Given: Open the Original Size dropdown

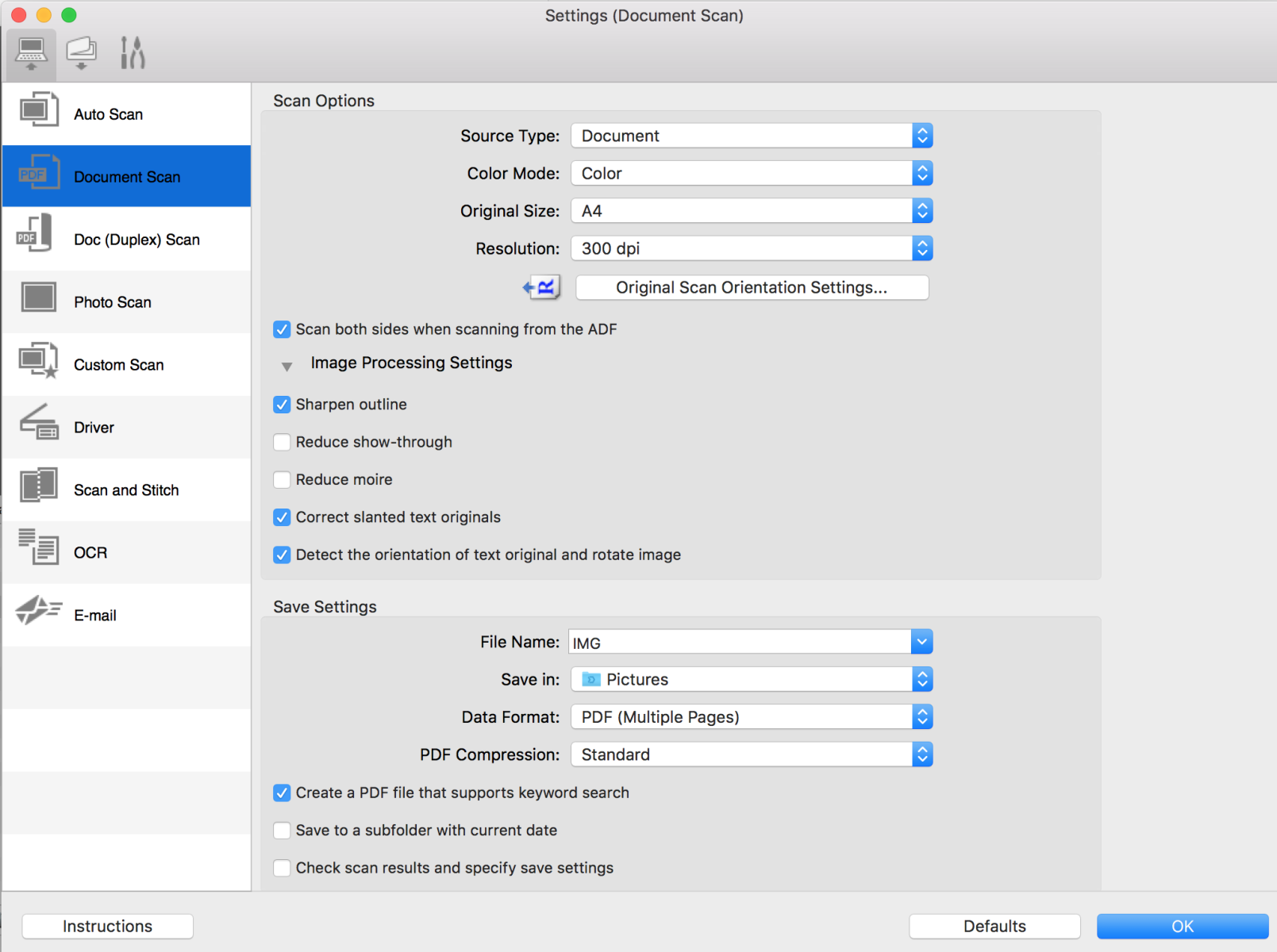Looking at the screenshot, I should (752, 211).
